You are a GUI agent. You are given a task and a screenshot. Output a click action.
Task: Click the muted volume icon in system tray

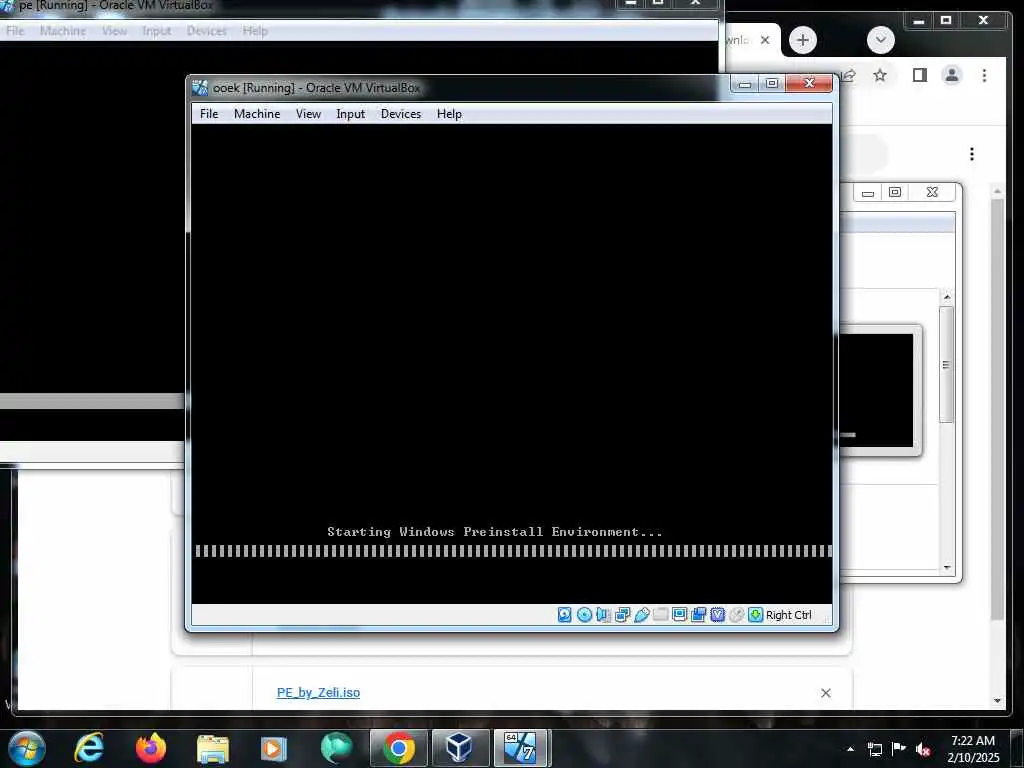(x=923, y=749)
